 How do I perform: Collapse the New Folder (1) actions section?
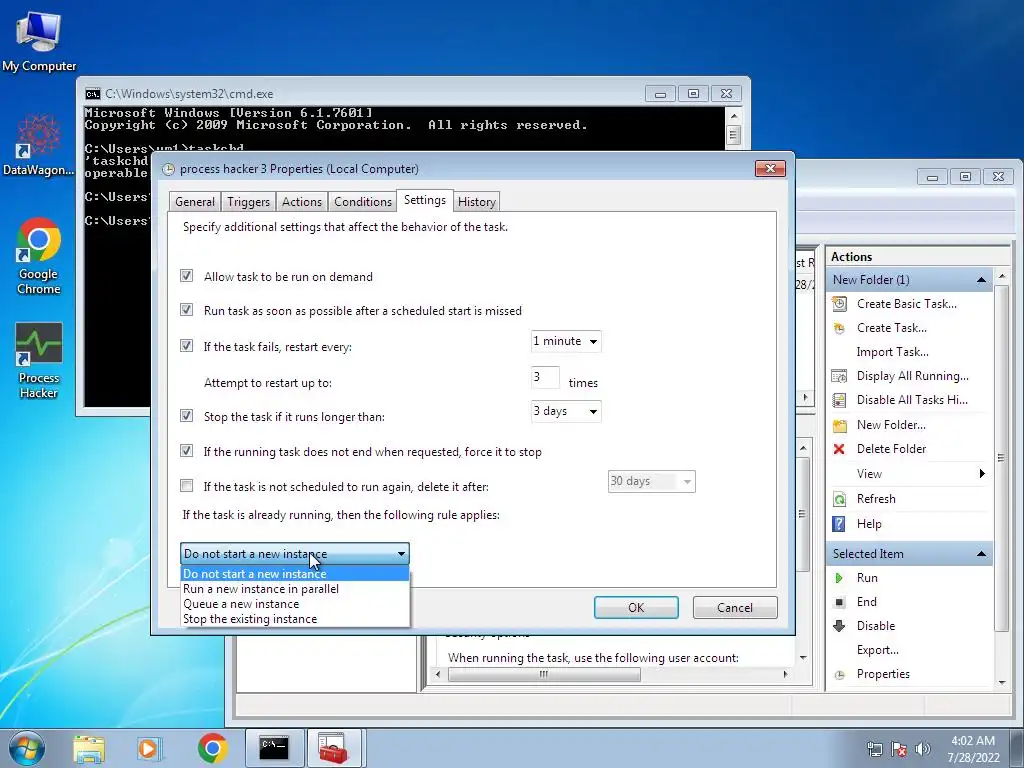981,280
